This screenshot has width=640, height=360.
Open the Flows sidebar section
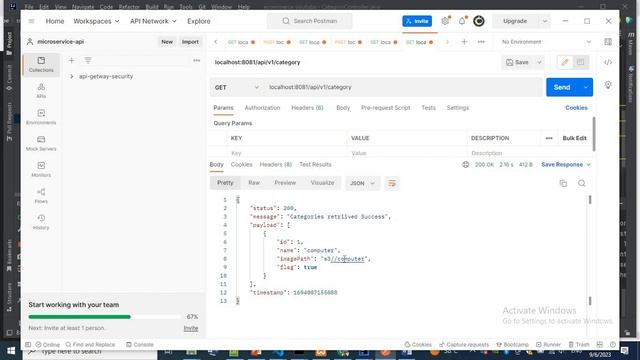click(x=41, y=196)
